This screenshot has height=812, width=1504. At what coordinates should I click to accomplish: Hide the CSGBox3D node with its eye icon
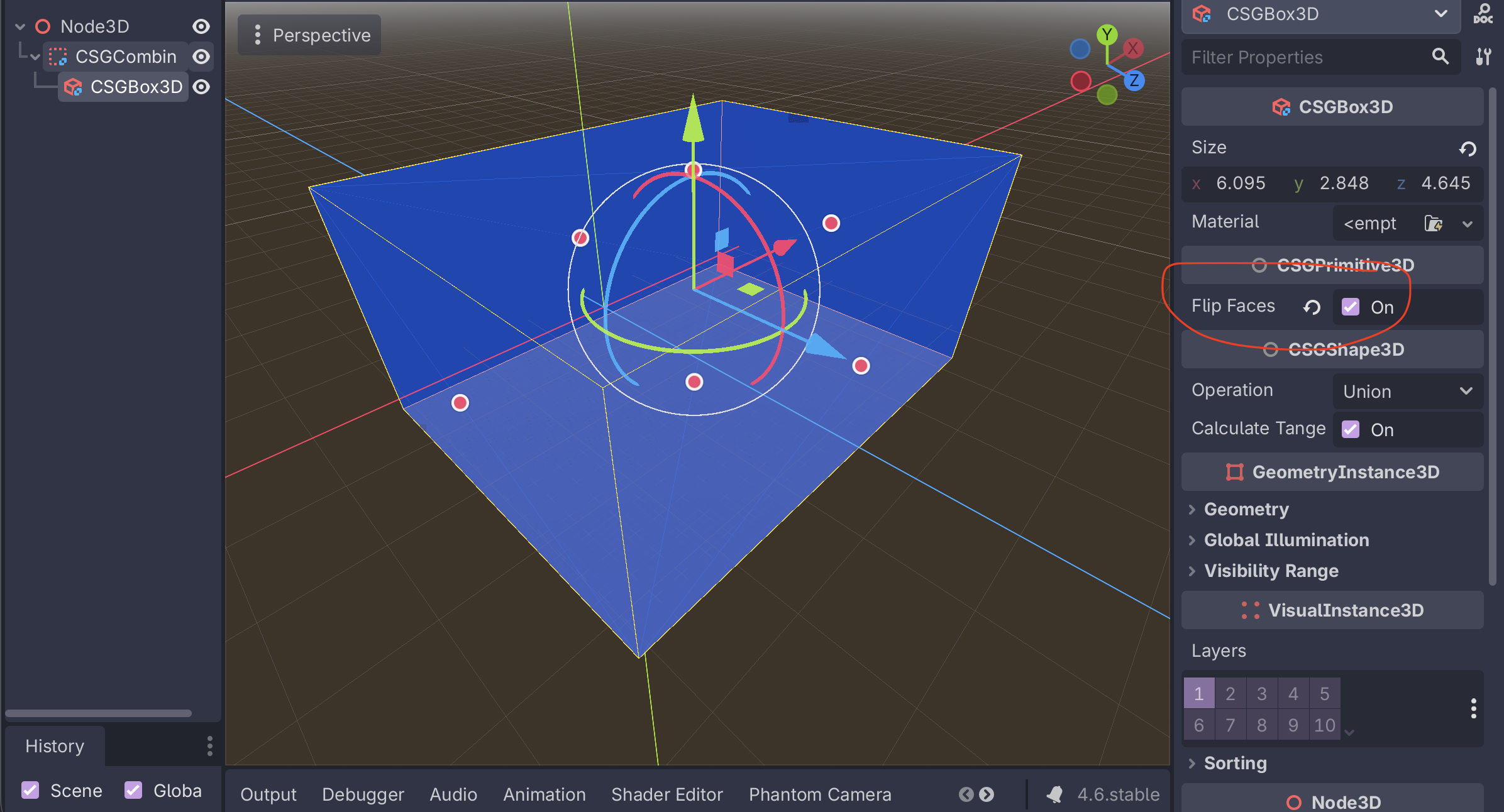pyautogui.click(x=201, y=87)
